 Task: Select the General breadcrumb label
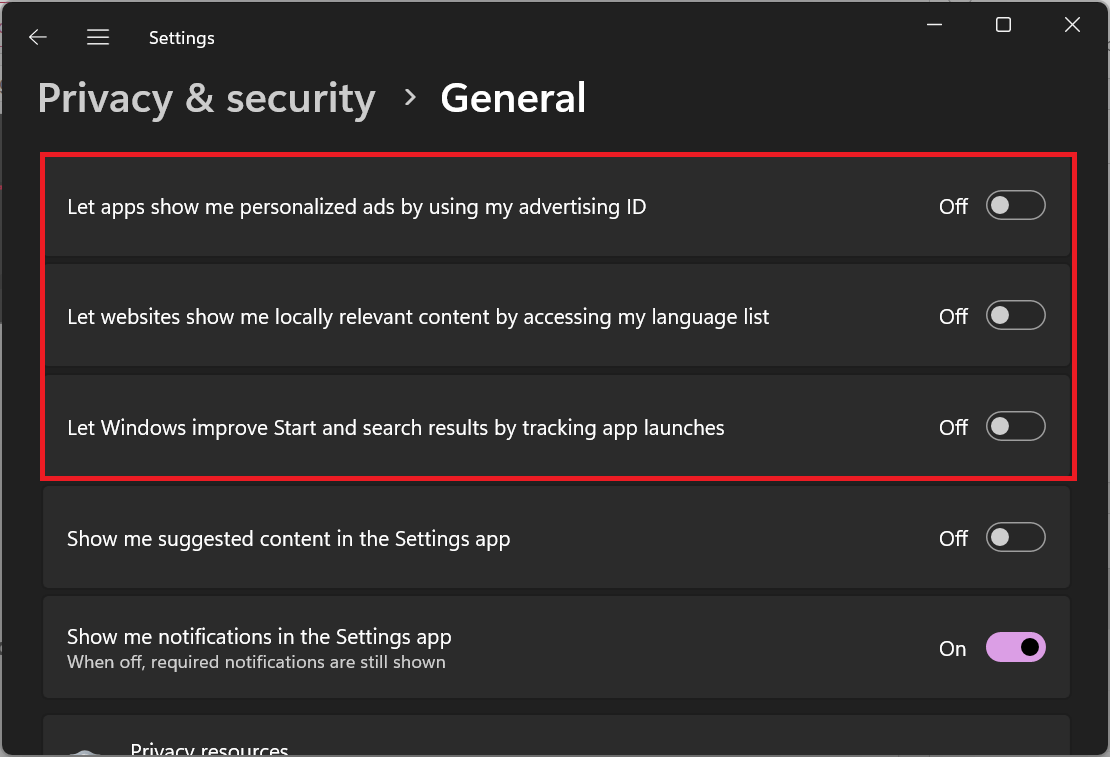[x=513, y=98]
